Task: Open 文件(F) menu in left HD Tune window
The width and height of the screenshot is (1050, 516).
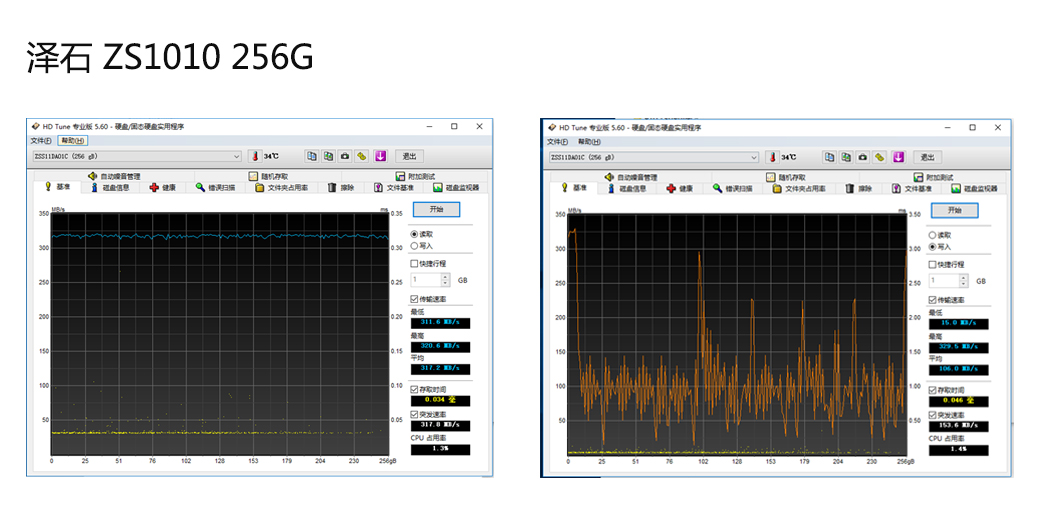Action: (41, 141)
